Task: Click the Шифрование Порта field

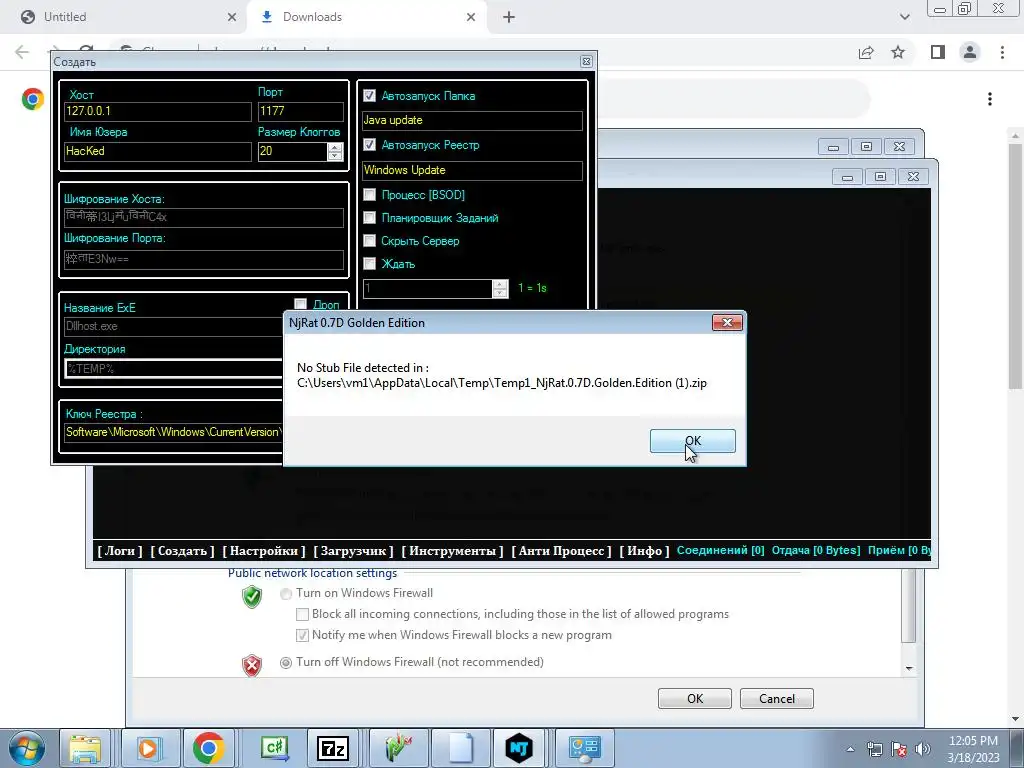Action: 204,259
